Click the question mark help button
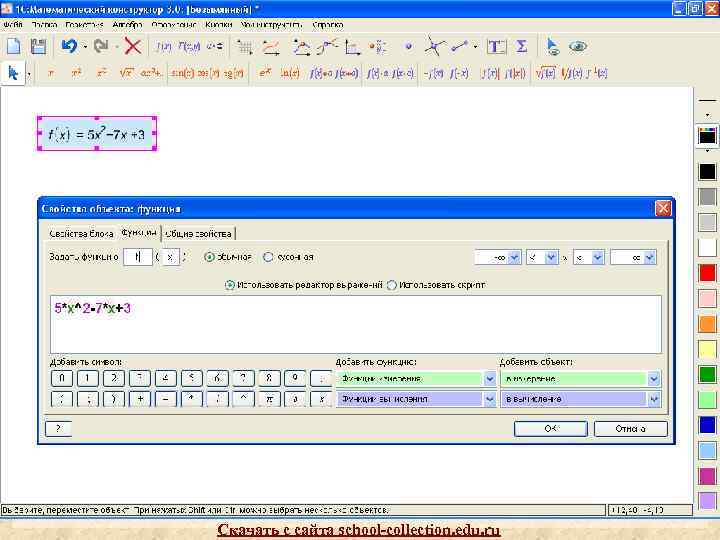 [x=58, y=428]
